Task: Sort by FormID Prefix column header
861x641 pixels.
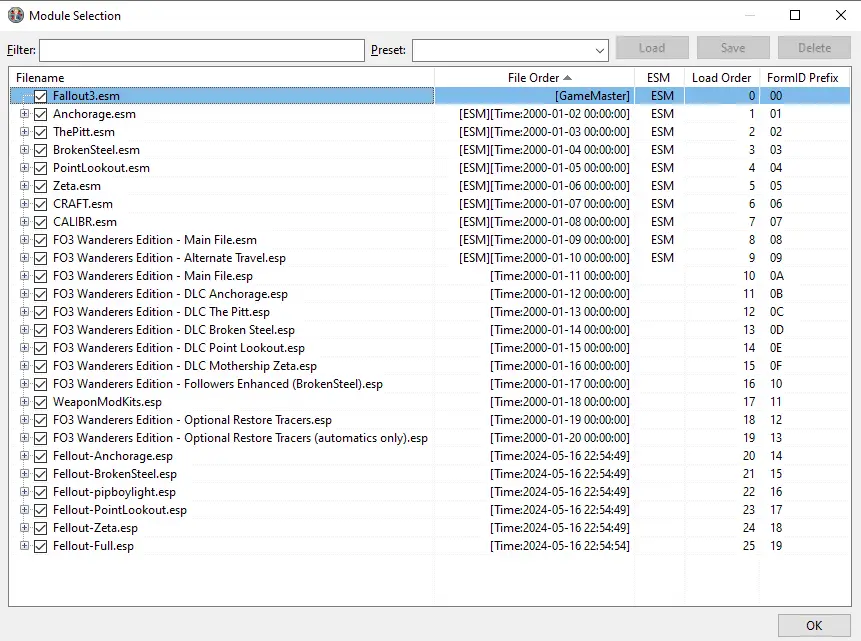Action: pos(804,78)
